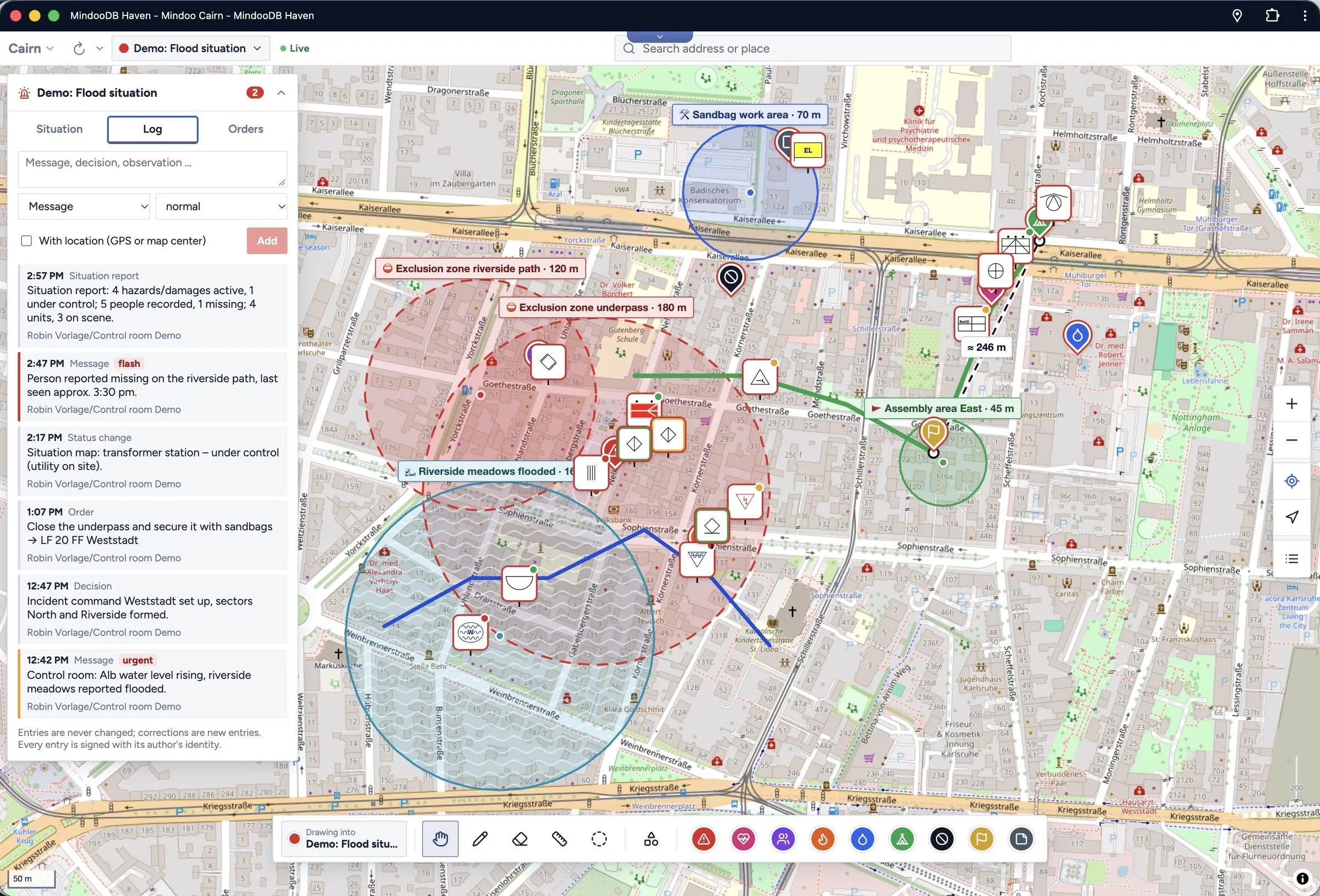Open the 1:07 PM Order entry
1320x896 pixels.
pos(152,535)
